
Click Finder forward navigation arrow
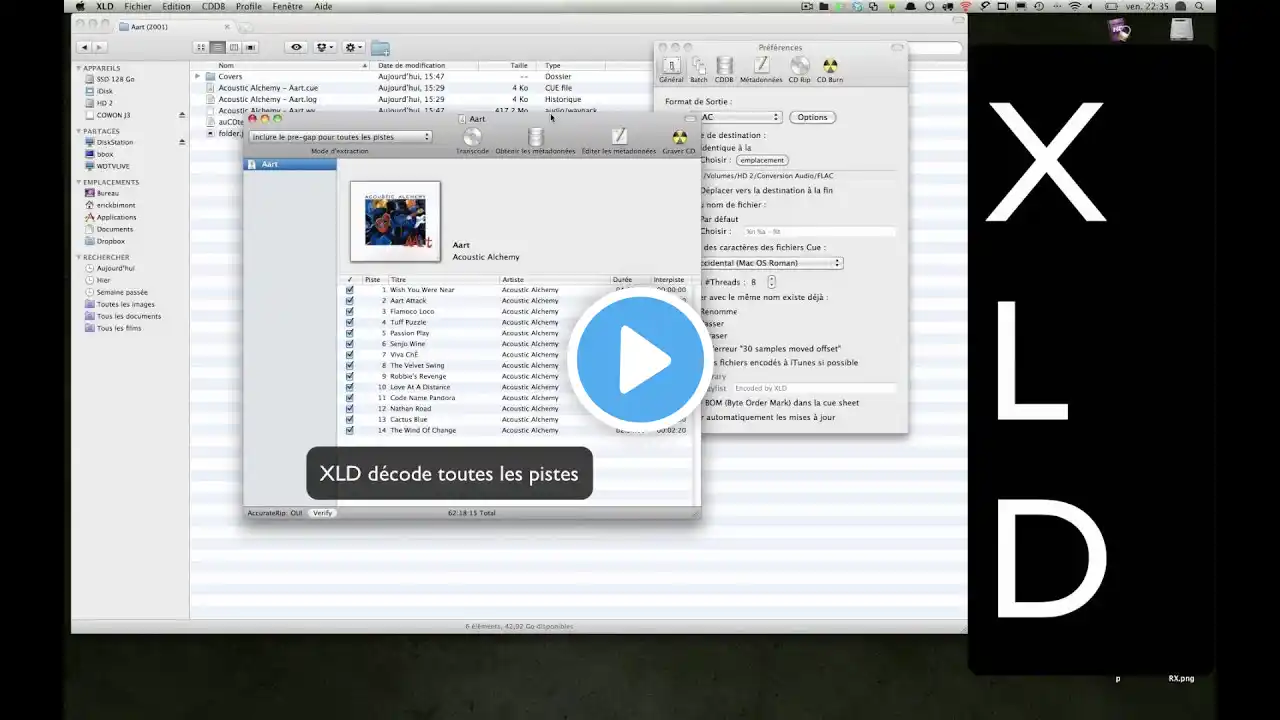pyautogui.click(x=99, y=47)
